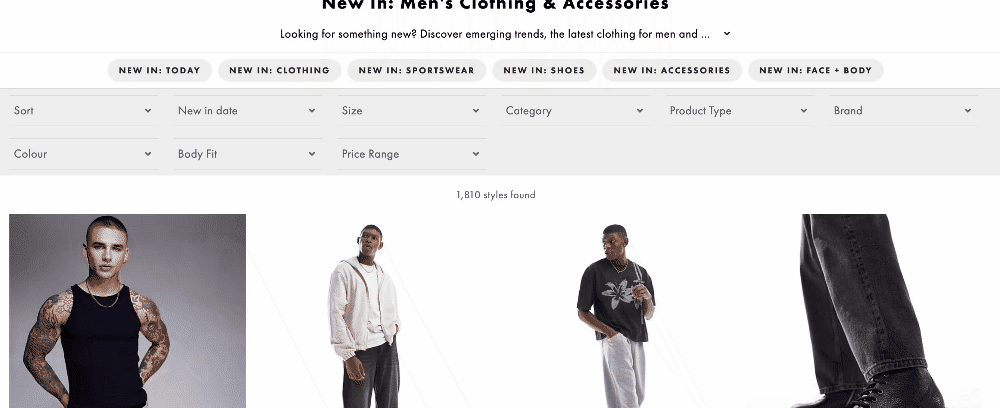Choose New In: Accessories

coord(672,70)
